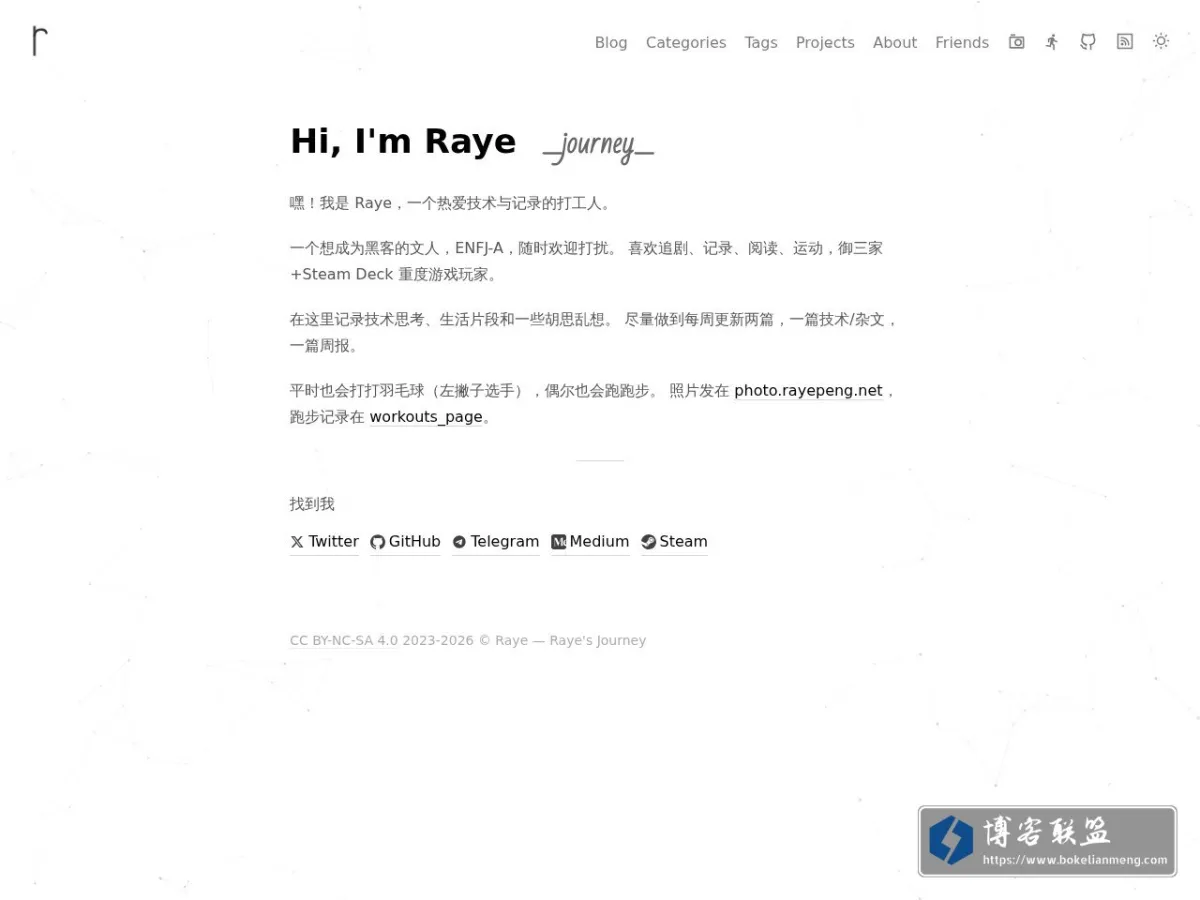
Task: Open the Telegram contact link
Action: (496, 542)
